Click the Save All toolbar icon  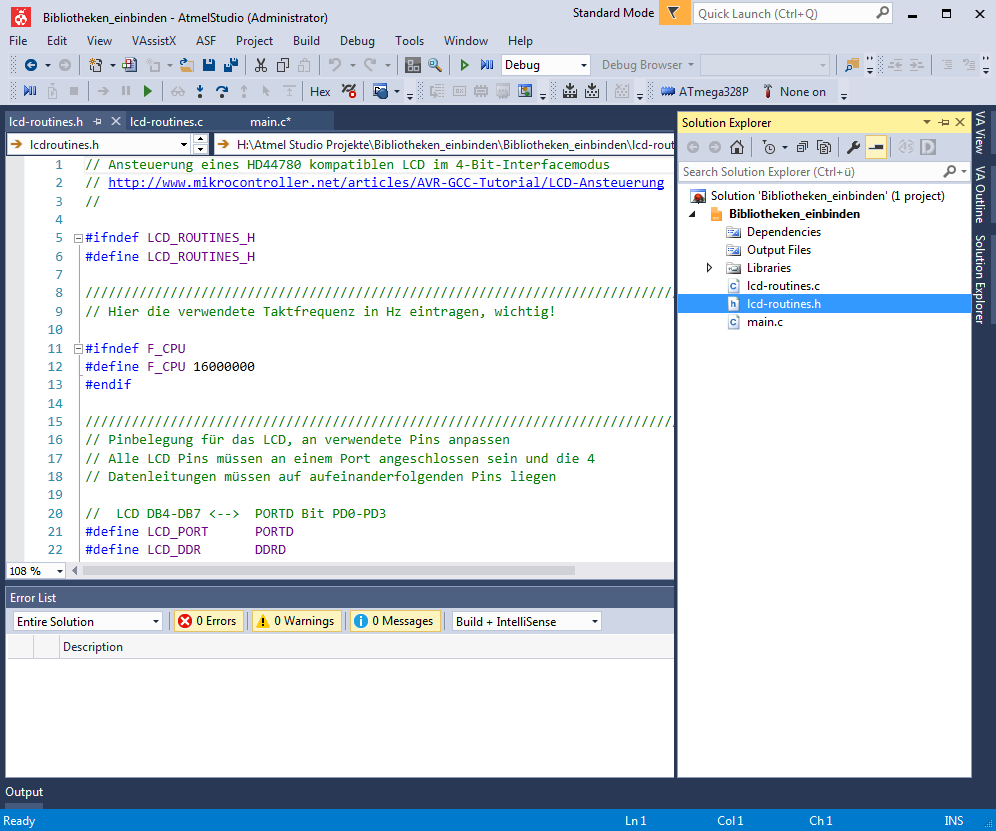(x=230, y=65)
